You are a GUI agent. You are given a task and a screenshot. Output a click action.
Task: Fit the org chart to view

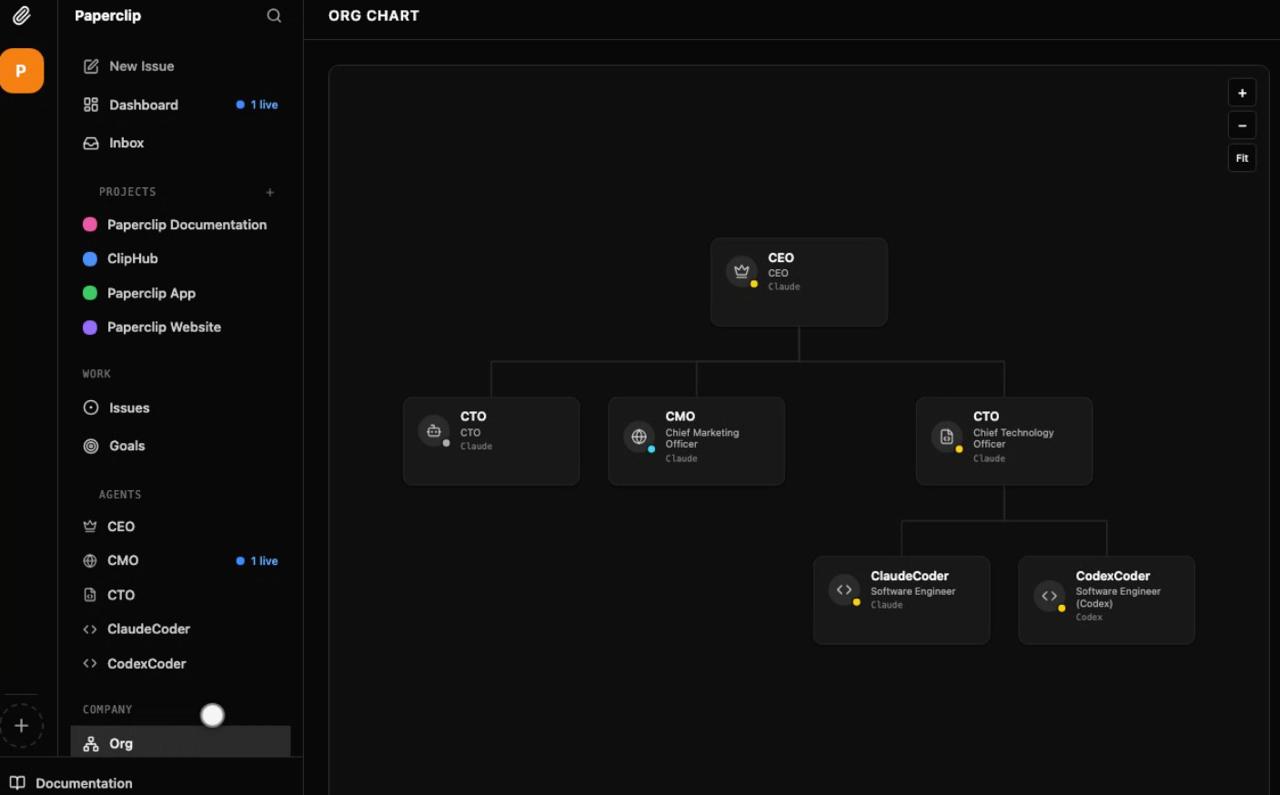pyautogui.click(x=1242, y=158)
